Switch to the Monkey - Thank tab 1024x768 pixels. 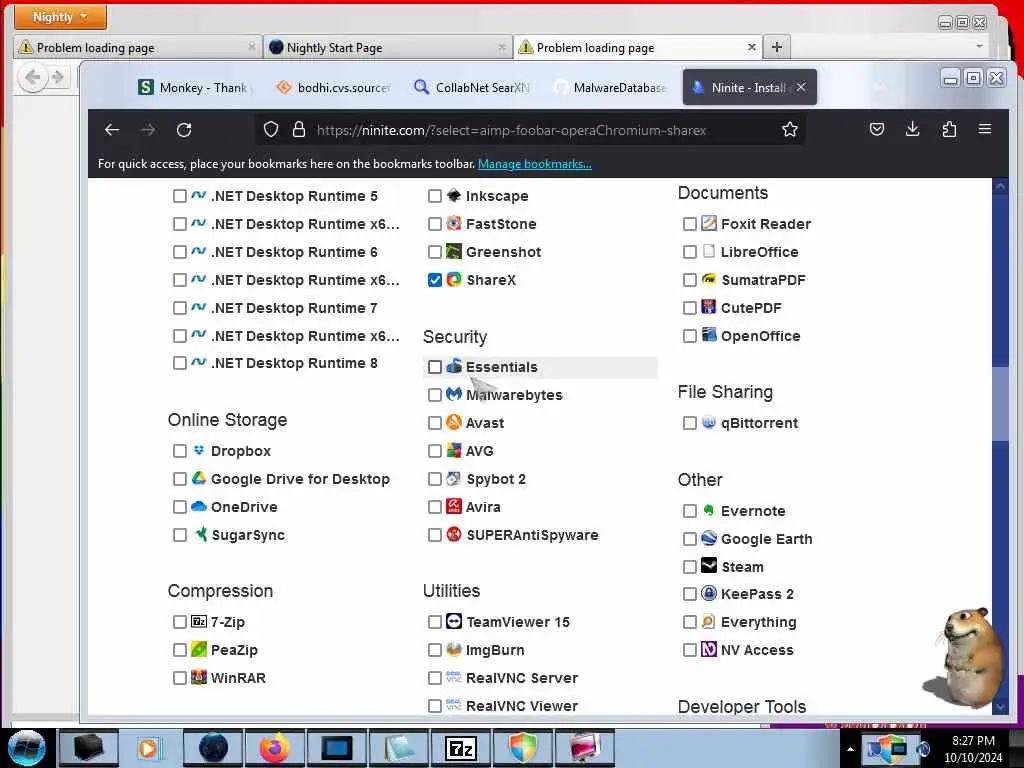click(x=193, y=88)
